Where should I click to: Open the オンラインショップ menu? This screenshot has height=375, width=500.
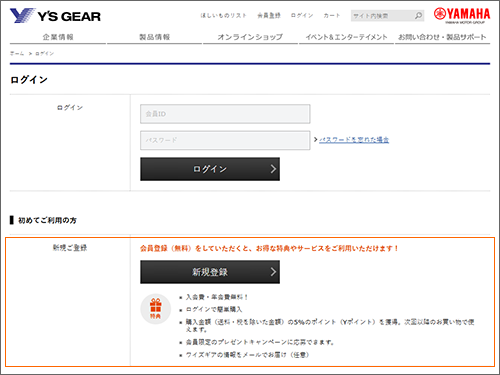[x=250, y=37]
